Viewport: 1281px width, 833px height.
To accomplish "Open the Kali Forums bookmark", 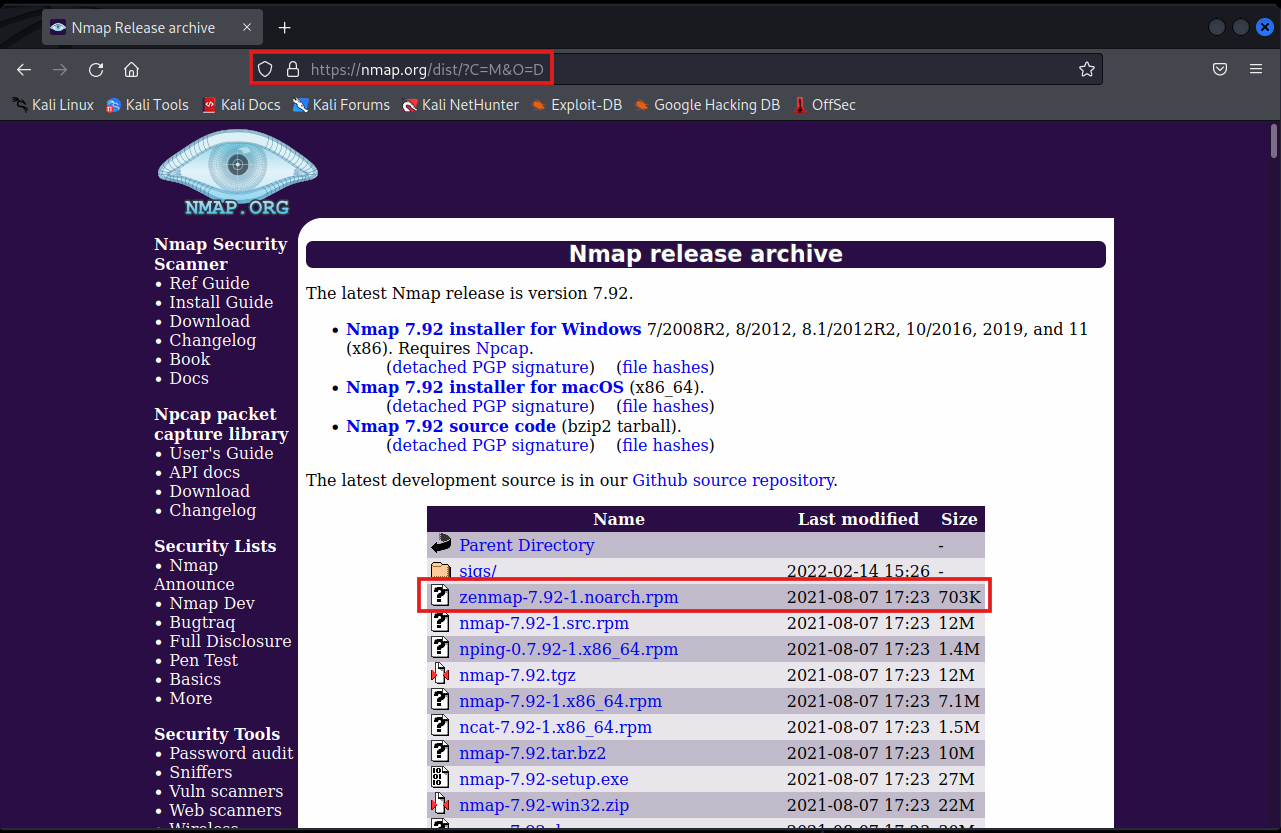I will click(x=341, y=104).
